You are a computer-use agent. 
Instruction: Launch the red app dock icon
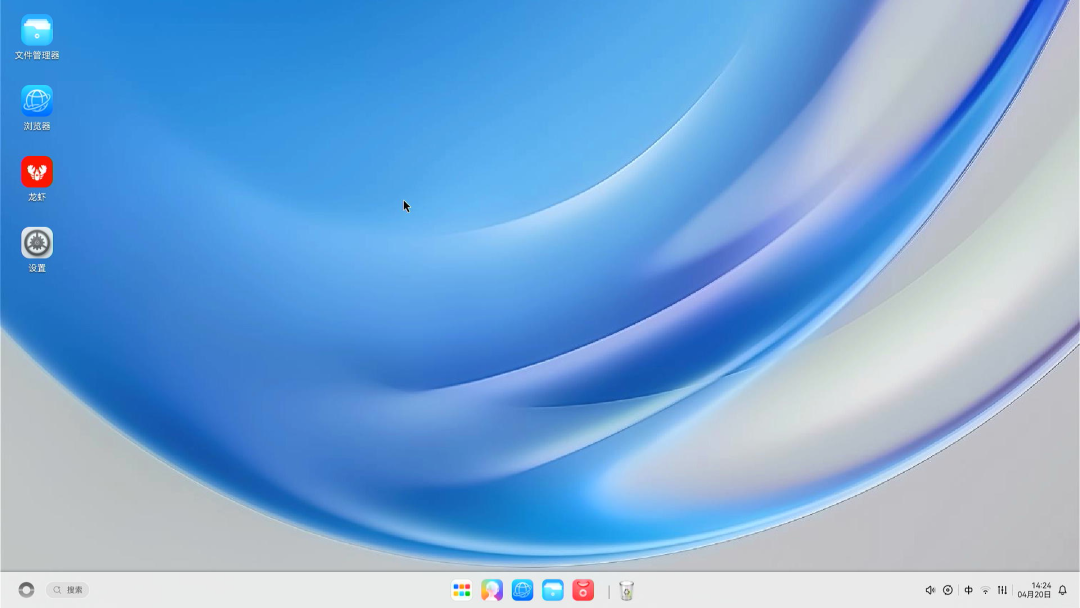coord(583,590)
